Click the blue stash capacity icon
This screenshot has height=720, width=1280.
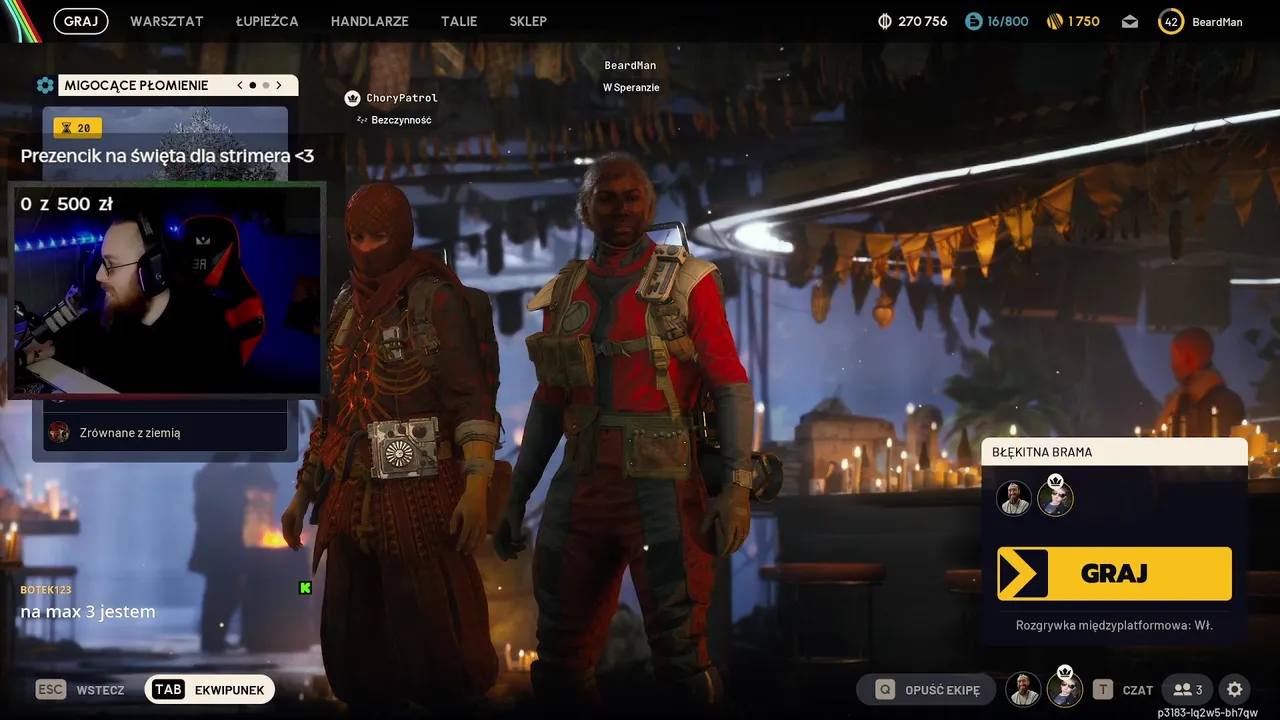point(973,21)
